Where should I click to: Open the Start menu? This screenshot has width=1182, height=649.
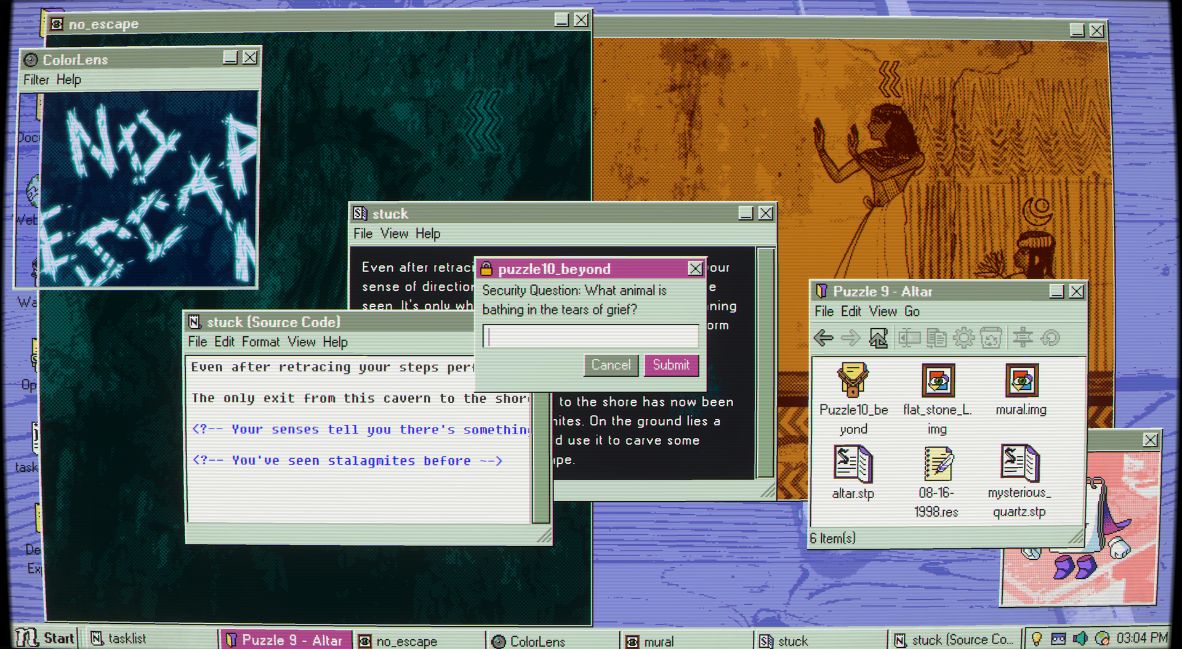44,638
